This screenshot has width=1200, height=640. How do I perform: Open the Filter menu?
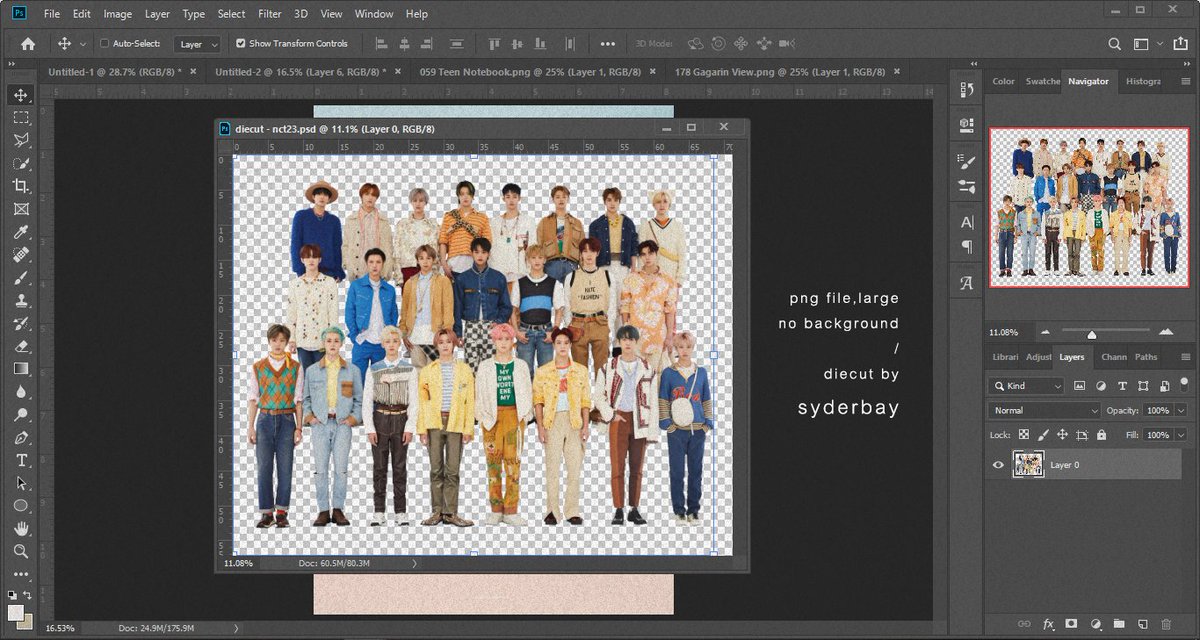[x=269, y=14]
